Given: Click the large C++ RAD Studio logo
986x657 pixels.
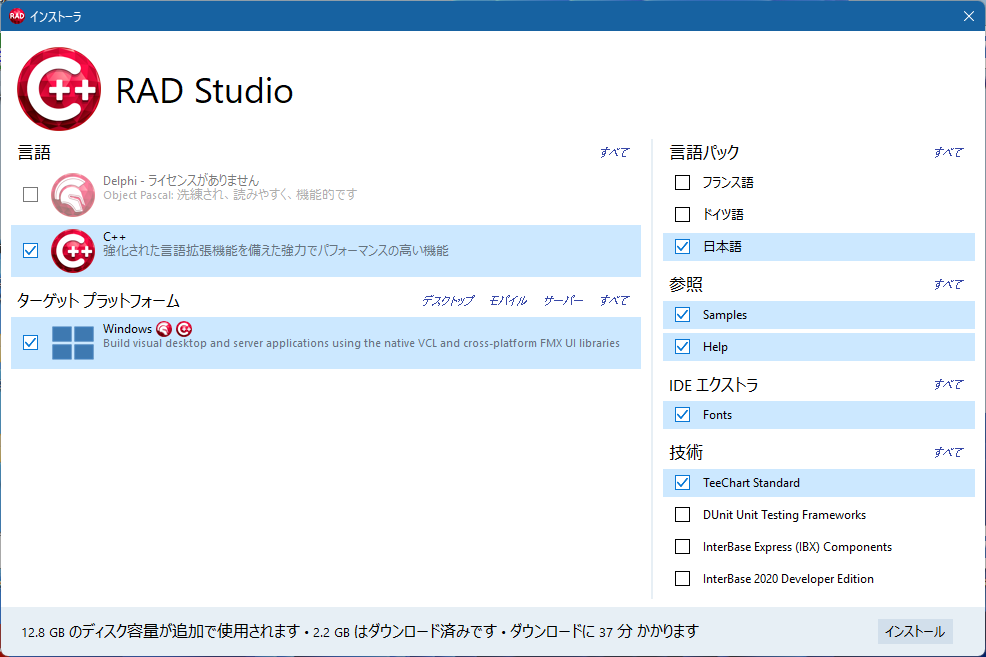Looking at the screenshot, I should pos(59,89).
